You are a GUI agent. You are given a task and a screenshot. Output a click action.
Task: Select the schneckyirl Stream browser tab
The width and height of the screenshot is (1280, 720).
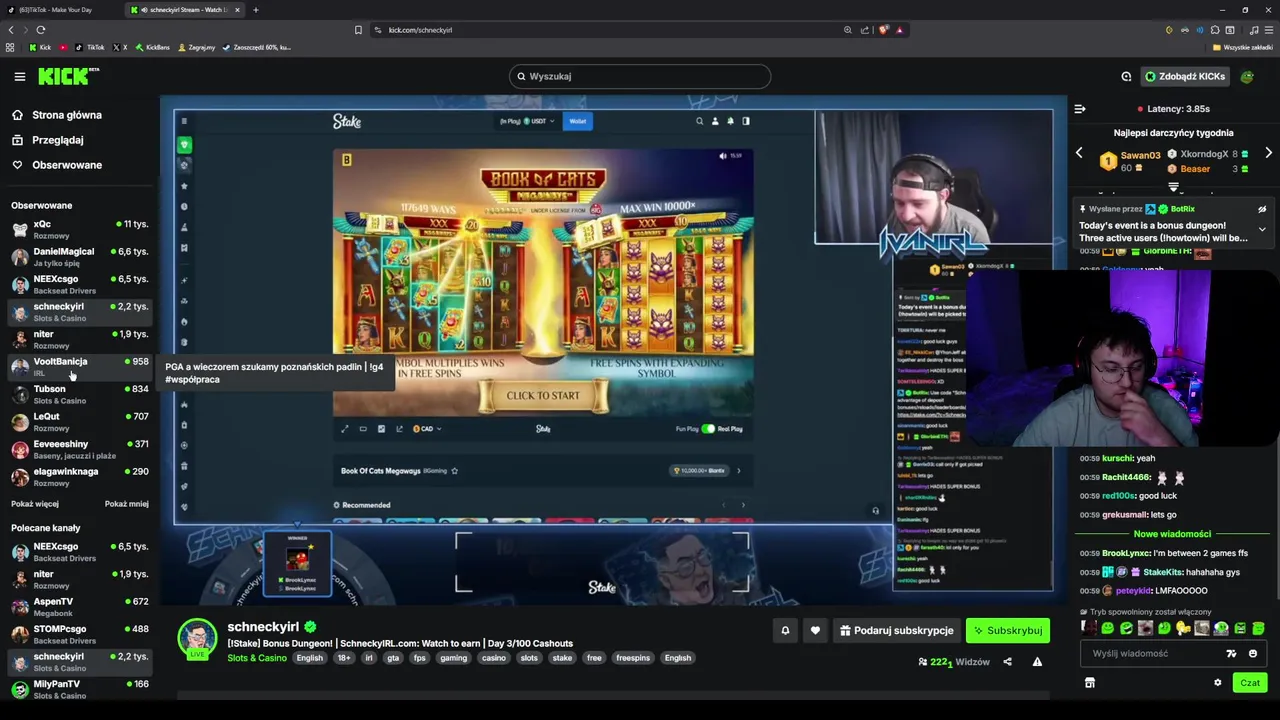click(185, 10)
